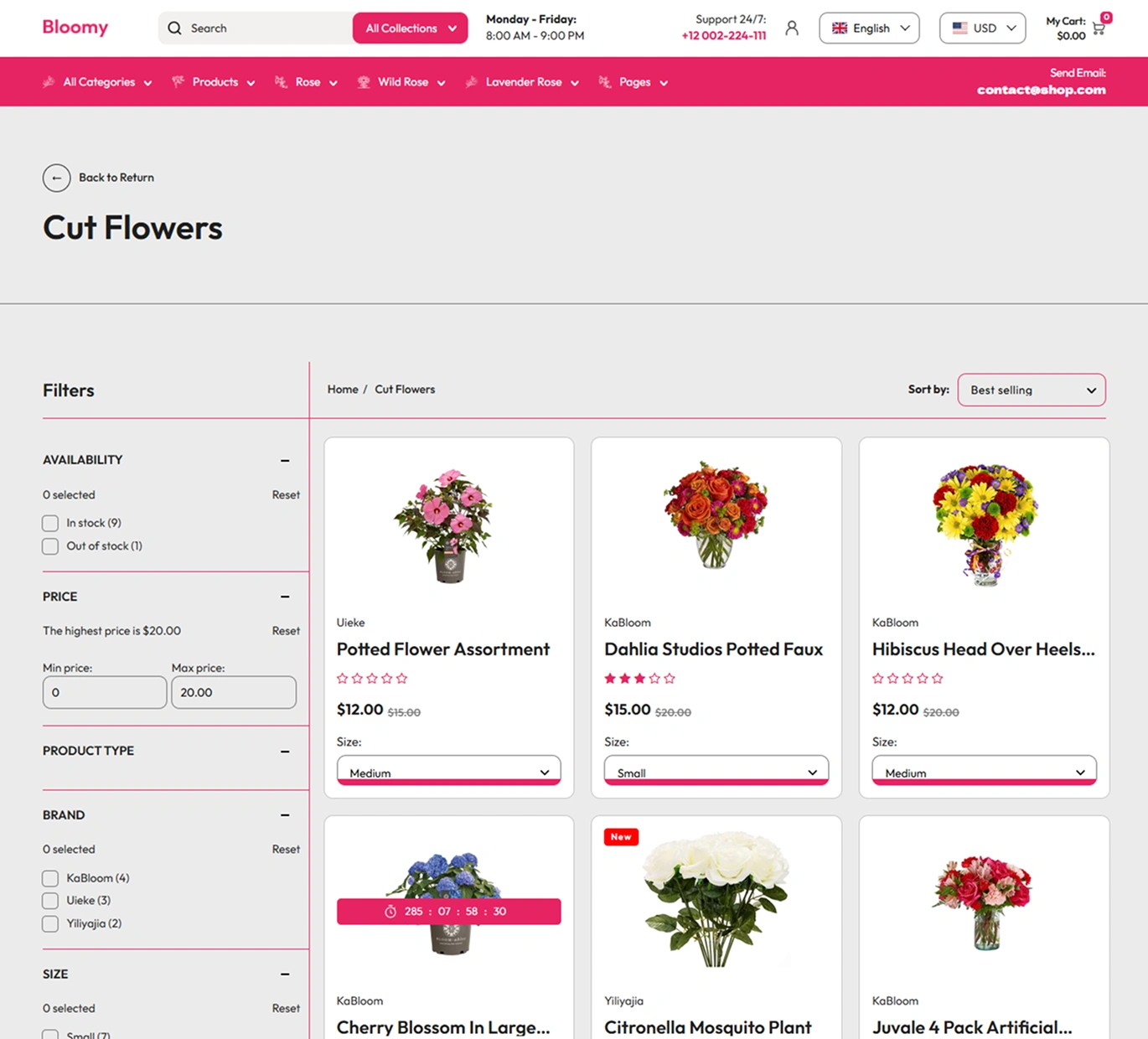Open Dahlia Studios Potted Faux title
The image size is (1148, 1039).
tap(713, 649)
